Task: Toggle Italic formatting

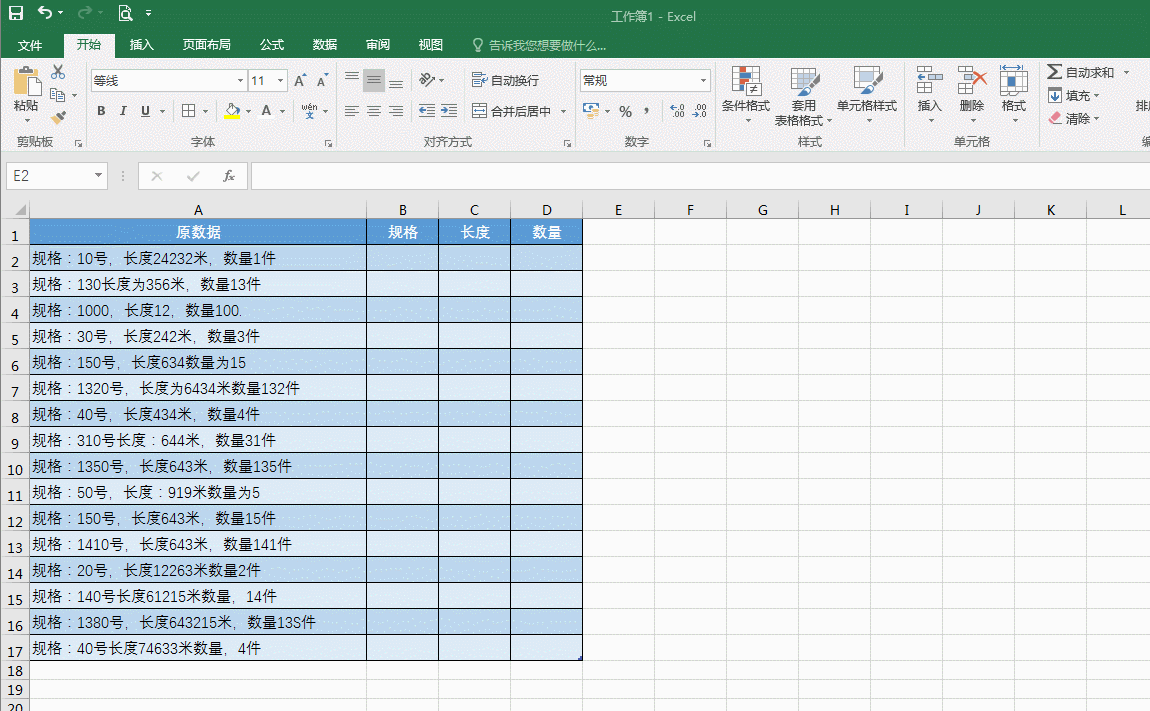Action: [x=123, y=111]
